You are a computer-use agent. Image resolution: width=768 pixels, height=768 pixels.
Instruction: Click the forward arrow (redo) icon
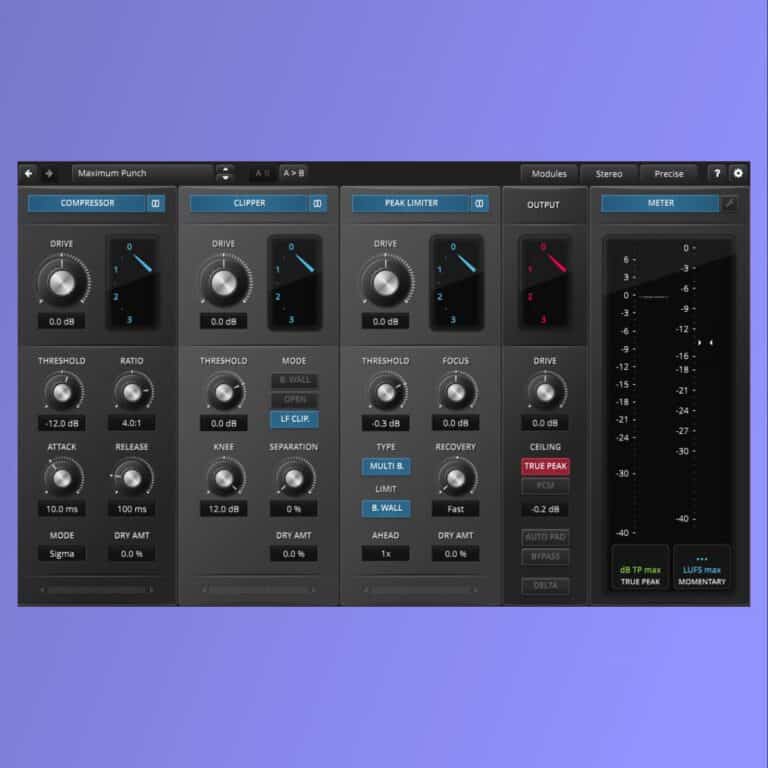coord(49,173)
